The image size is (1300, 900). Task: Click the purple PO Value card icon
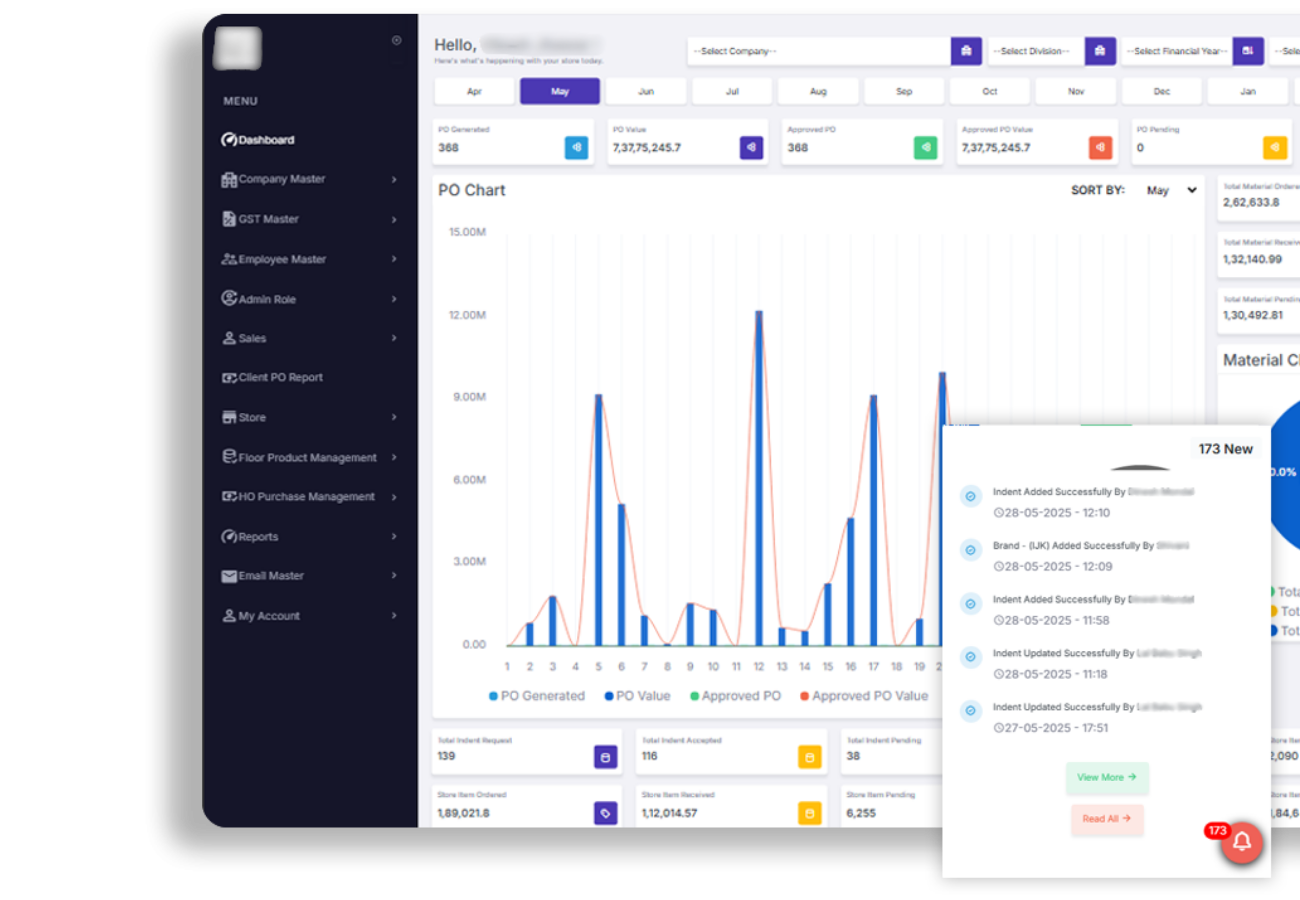pos(751,148)
